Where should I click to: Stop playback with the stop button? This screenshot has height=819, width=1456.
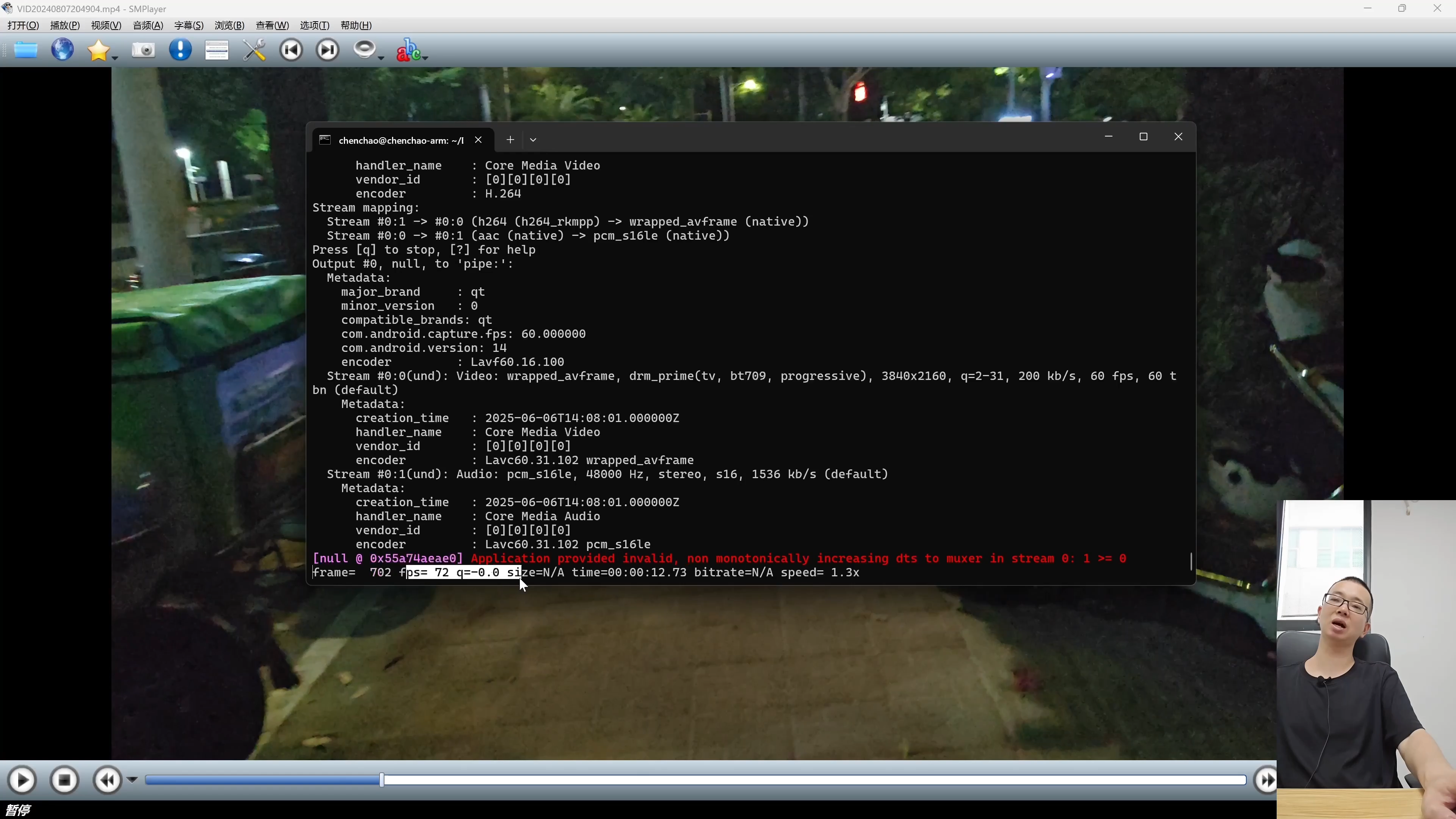(64, 781)
